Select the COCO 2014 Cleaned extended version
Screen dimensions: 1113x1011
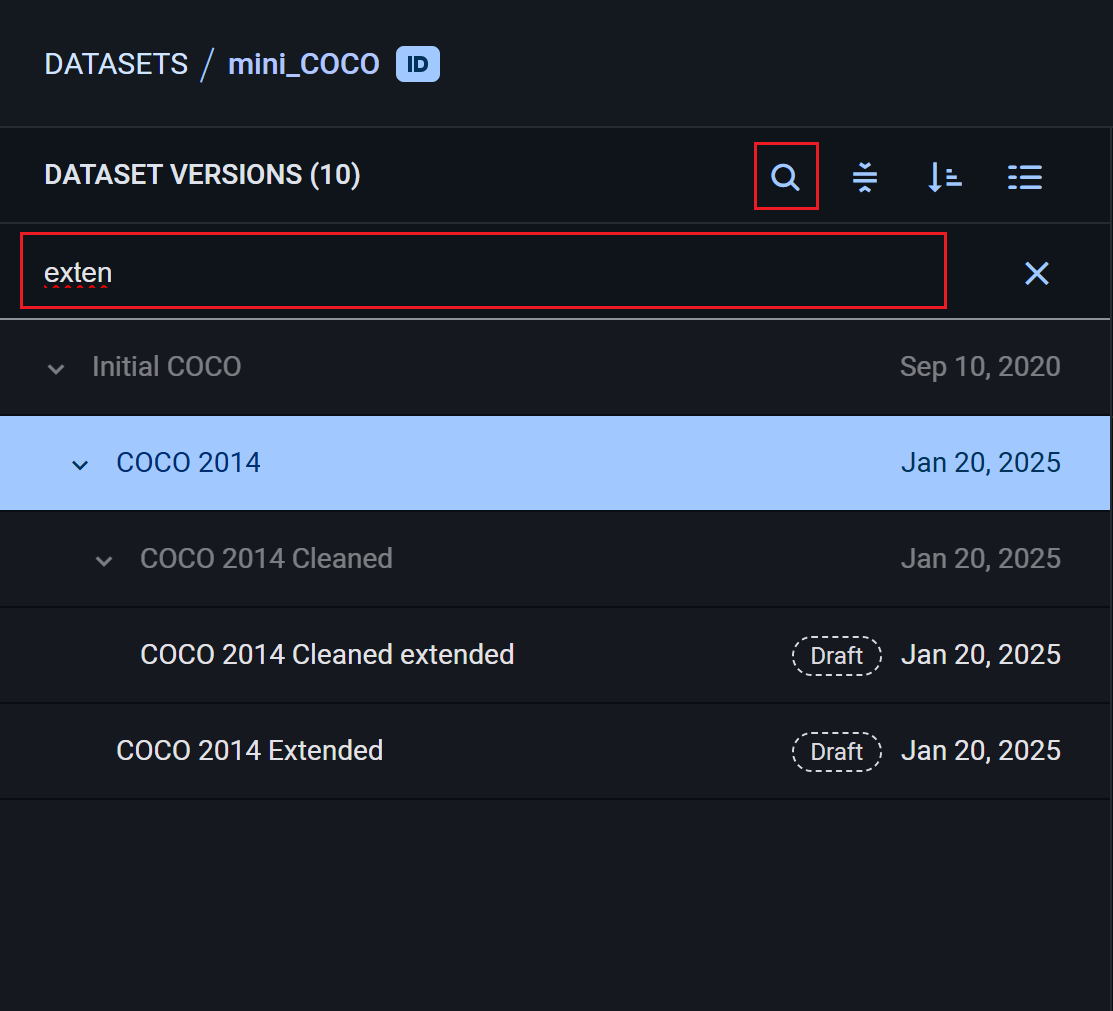[x=327, y=654]
